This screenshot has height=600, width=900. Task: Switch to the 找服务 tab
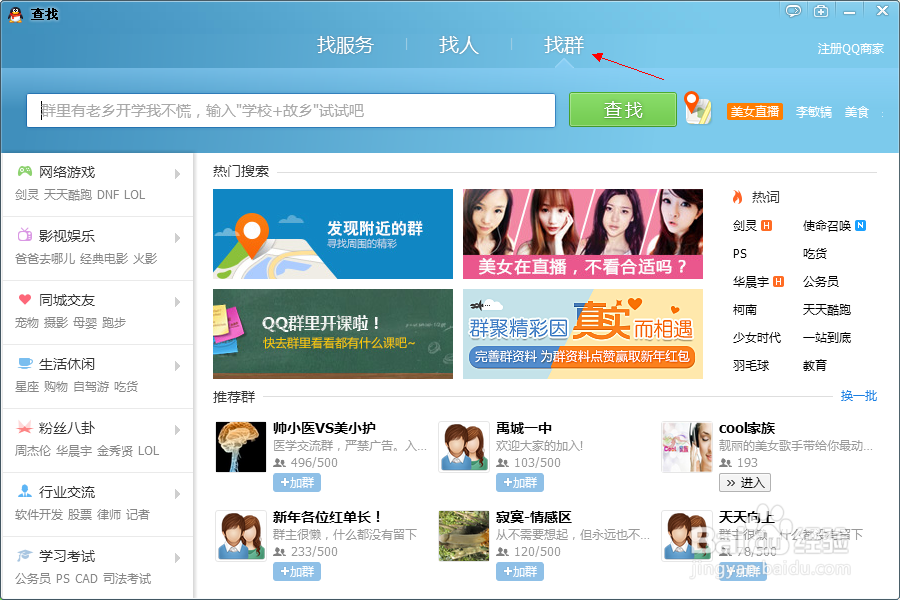(x=345, y=45)
